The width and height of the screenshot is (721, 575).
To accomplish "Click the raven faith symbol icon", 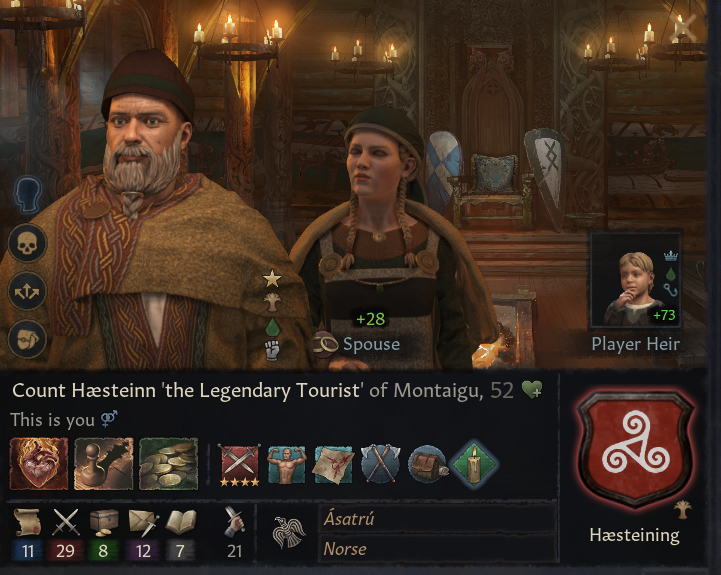I will pyautogui.click(x=289, y=532).
